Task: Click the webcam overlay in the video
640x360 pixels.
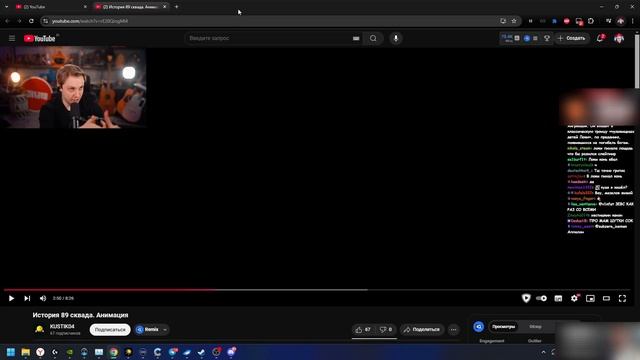Action: click(73, 88)
